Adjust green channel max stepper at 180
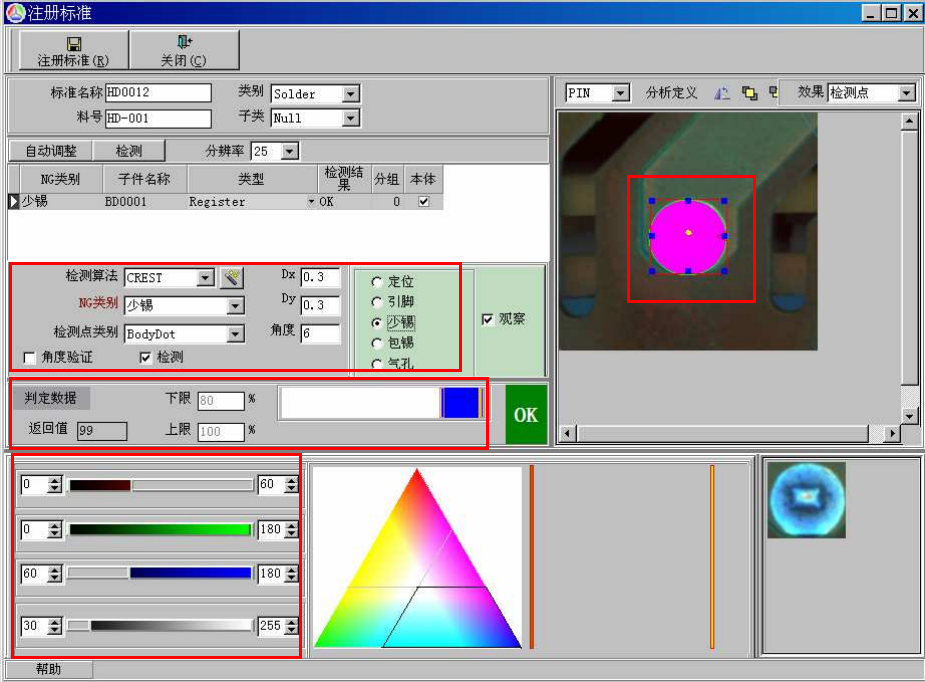925x682 pixels. (291, 529)
